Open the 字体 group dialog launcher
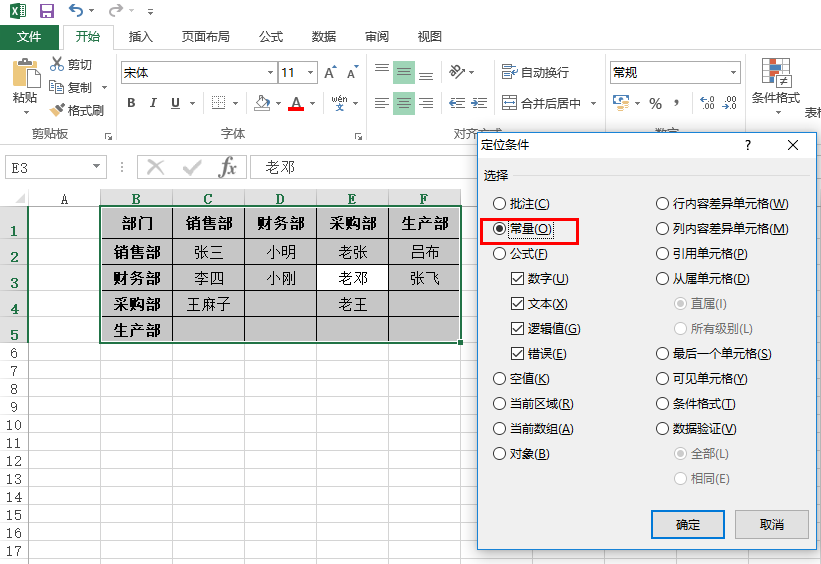Viewport: 821px width, 564px height. pyautogui.click(x=358, y=137)
